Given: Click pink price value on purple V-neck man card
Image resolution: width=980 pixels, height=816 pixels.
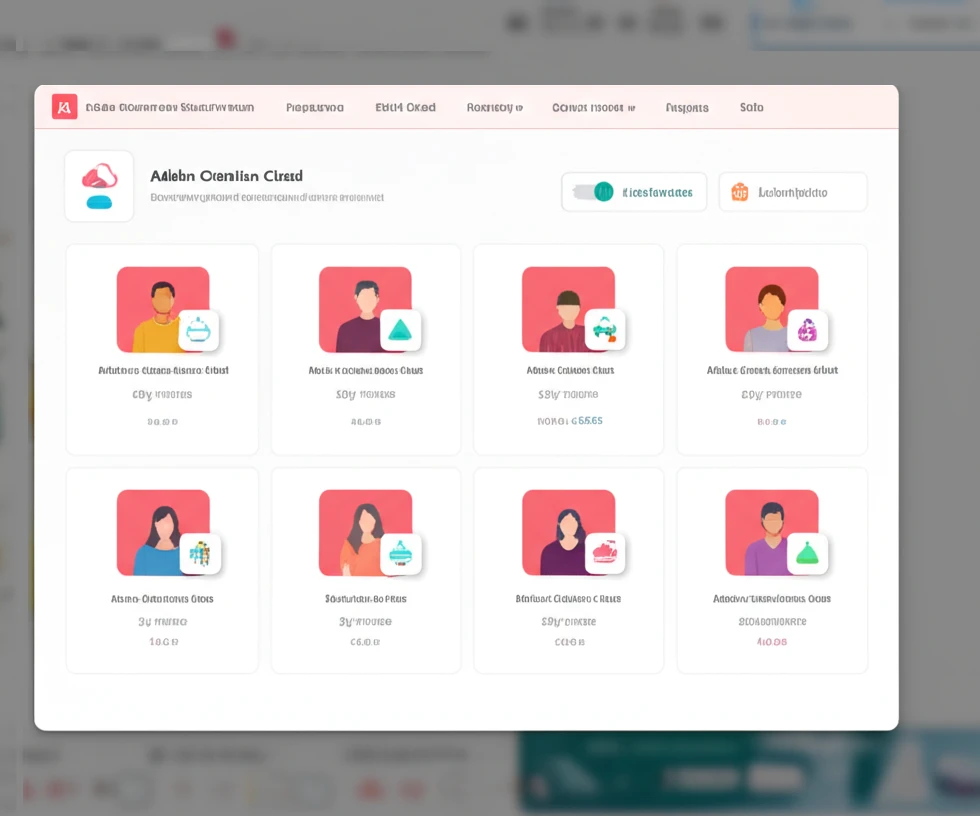Looking at the screenshot, I should coord(772,642).
